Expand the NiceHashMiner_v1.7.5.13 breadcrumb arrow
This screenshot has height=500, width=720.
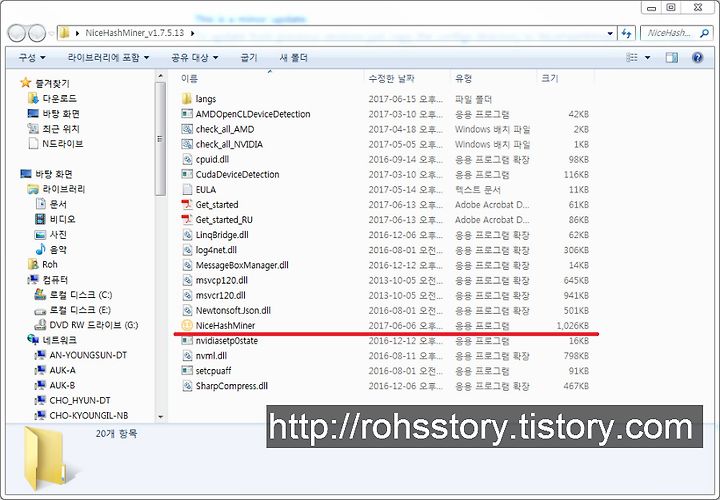[x=192, y=33]
